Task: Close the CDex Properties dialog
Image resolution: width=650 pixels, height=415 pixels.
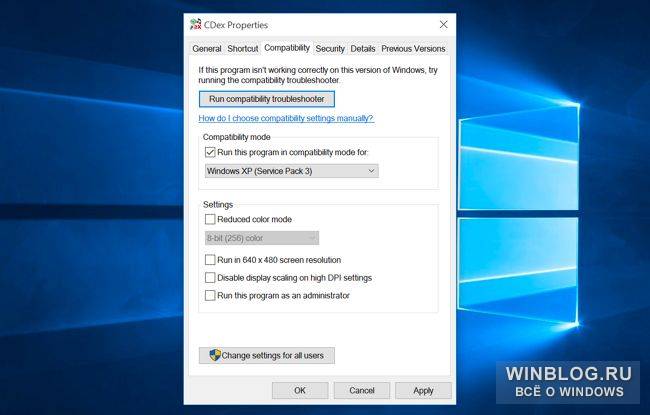Action: 444,25
